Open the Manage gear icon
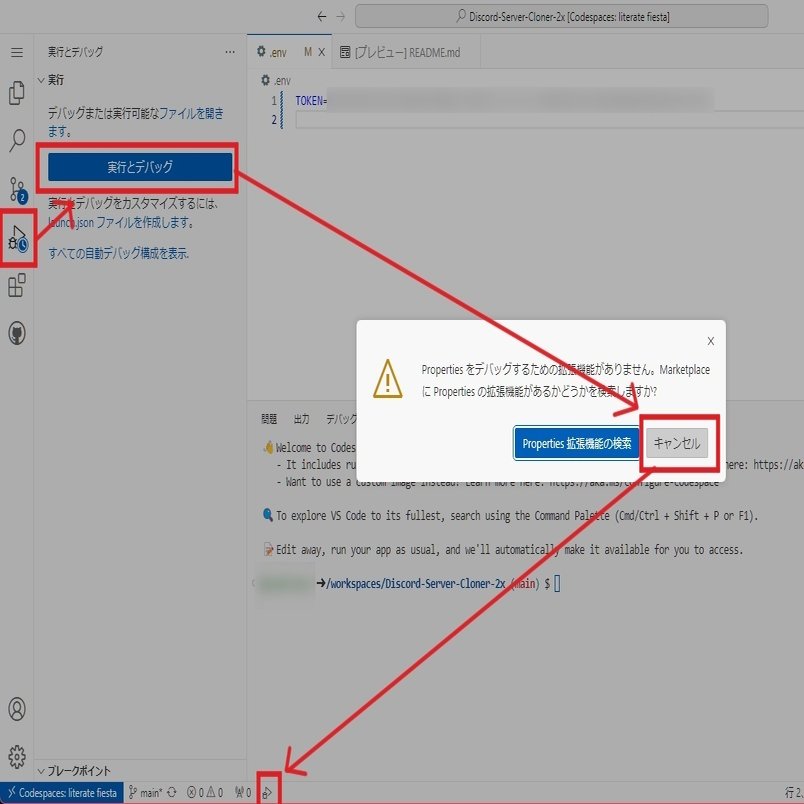804x804 pixels. coord(17,756)
